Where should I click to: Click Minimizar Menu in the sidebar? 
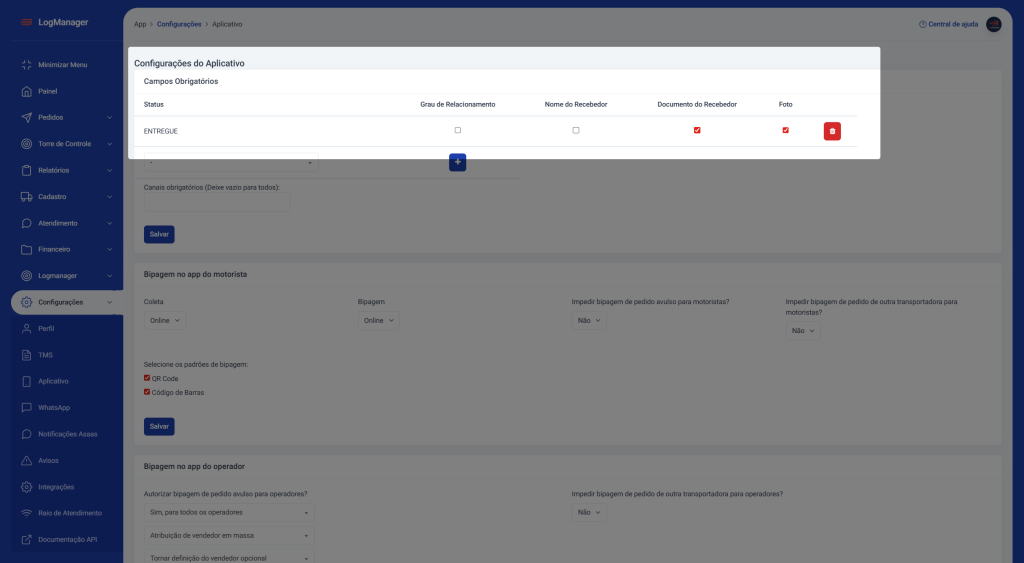pyautogui.click(x=62, y=65)
